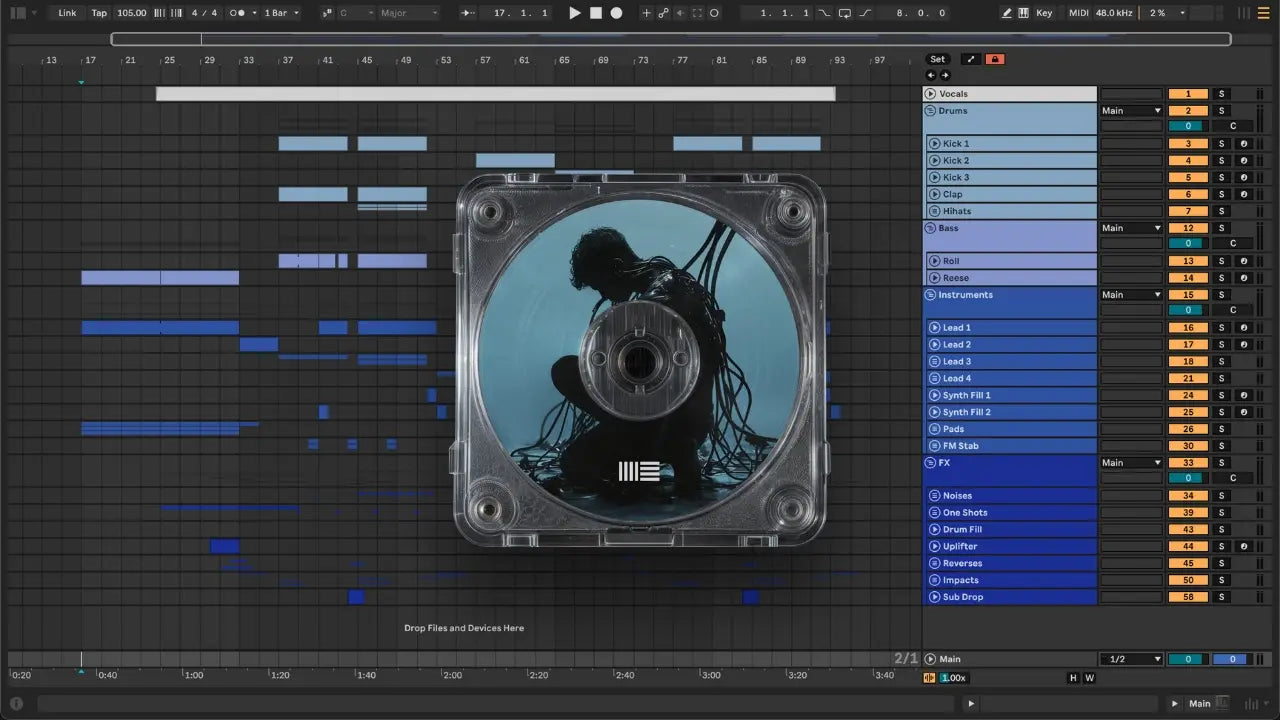The image size is (1280, 720).
Task: Click the Tap tempo button
Action: (99, 13)
